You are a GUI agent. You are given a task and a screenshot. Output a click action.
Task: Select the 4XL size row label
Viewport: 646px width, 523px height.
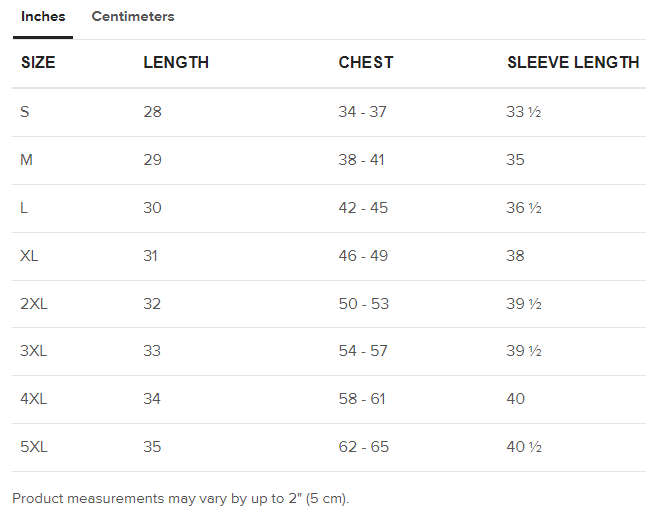34,399
